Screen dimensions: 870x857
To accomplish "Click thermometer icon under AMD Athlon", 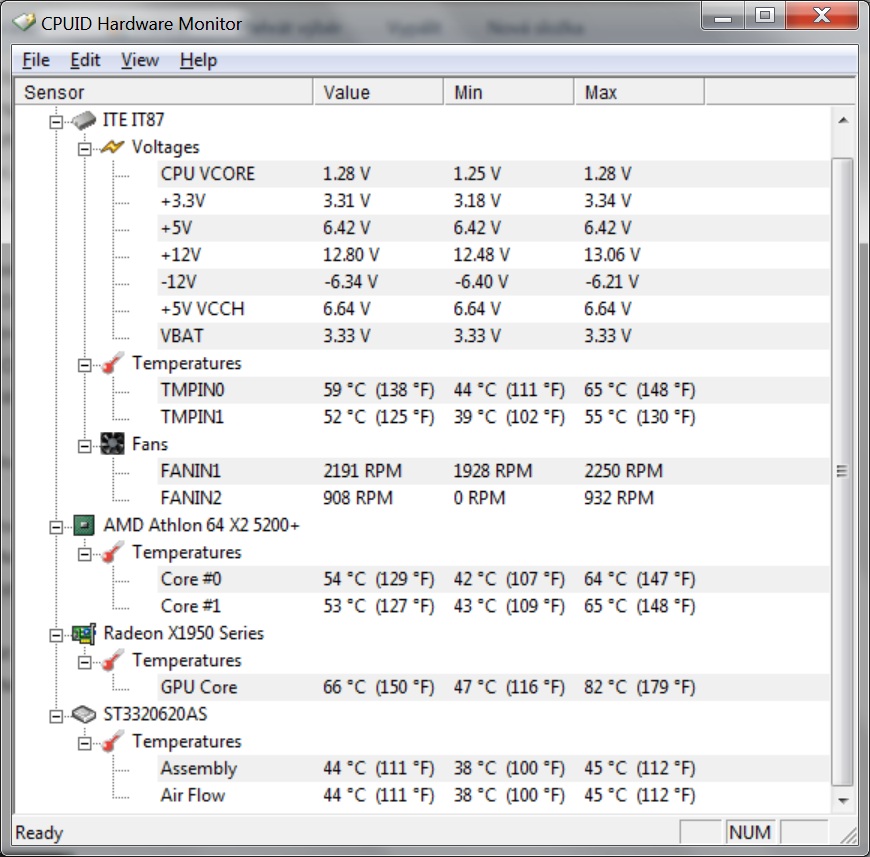I will point(113,552).
